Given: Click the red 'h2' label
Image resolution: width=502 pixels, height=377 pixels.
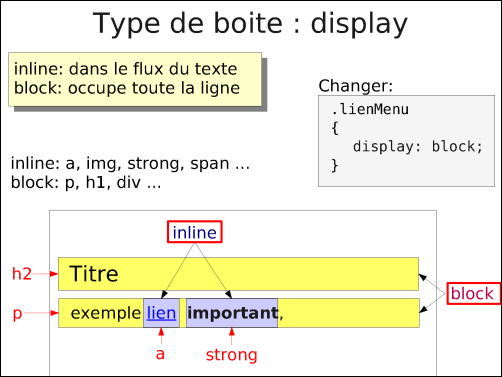Looking at the screenshot, I should pos(22,274).
